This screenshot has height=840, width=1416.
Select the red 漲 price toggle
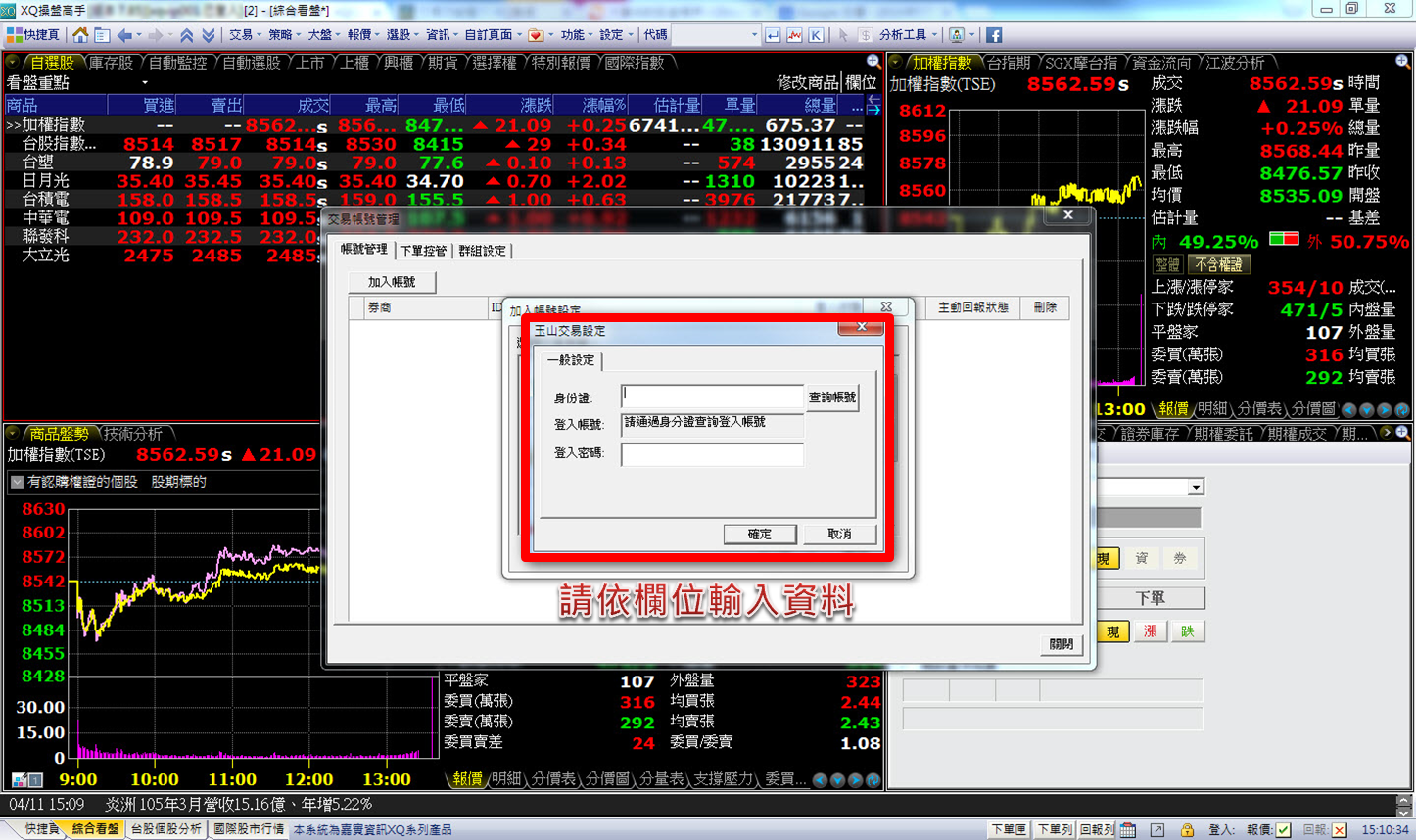click(1150, 631)
